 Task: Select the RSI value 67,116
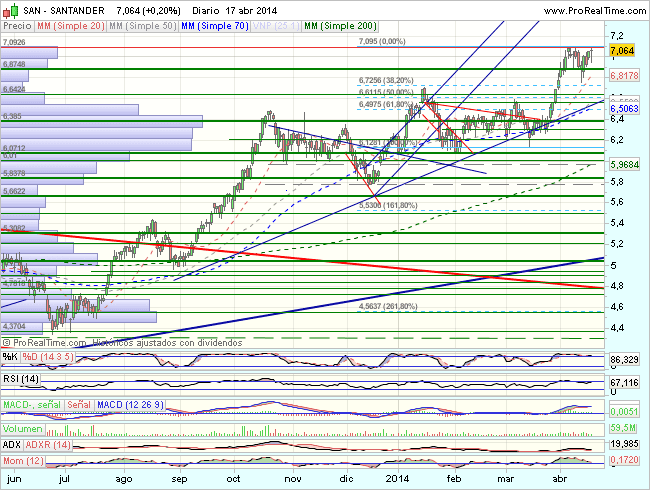(x=624, y=382)
